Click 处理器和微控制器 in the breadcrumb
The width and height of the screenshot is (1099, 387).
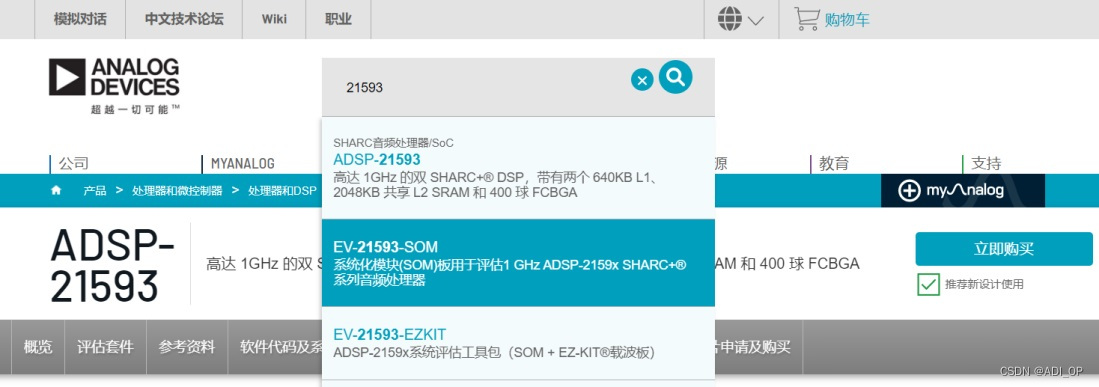click(x=177, y=191)
